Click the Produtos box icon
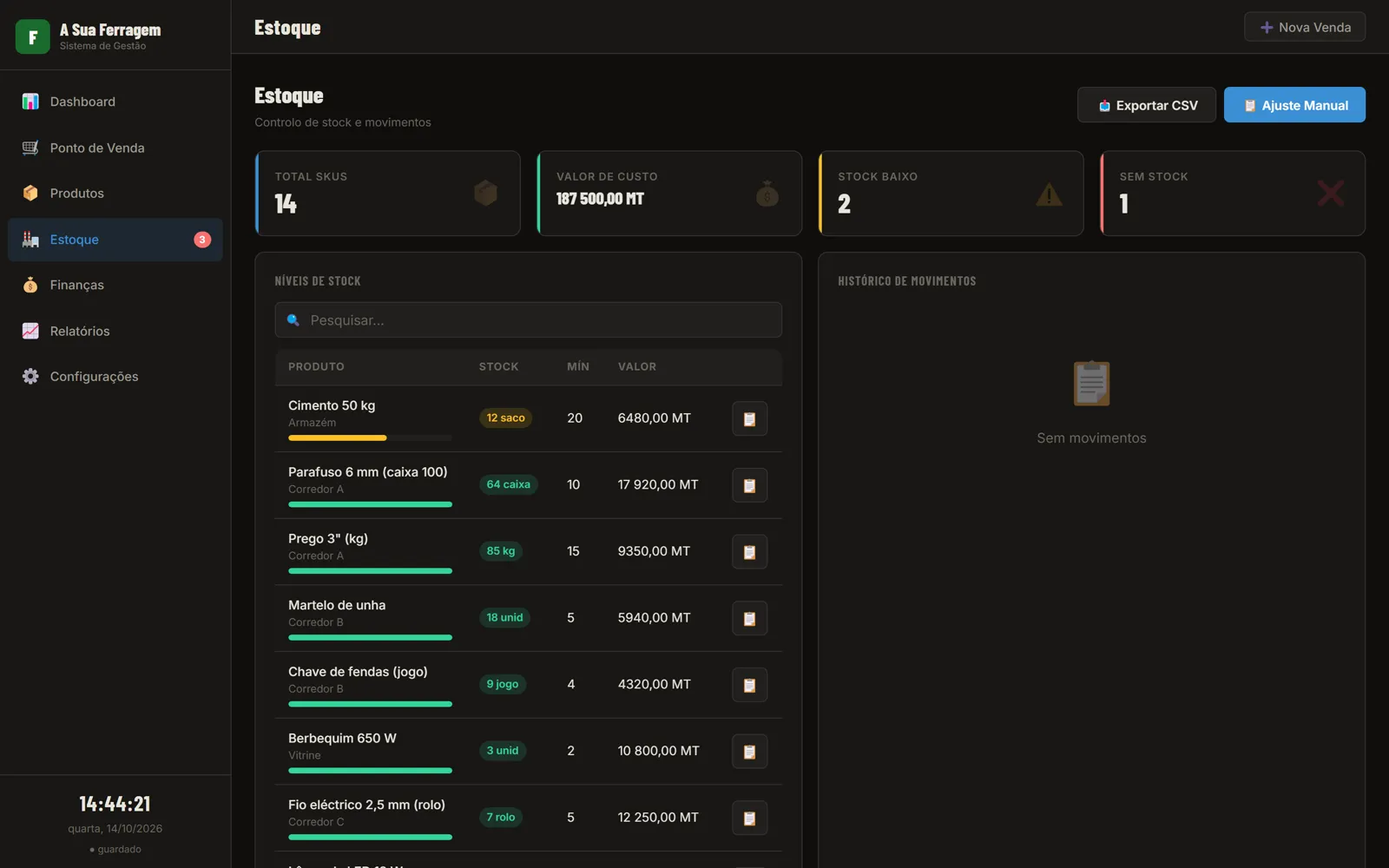 30,193
